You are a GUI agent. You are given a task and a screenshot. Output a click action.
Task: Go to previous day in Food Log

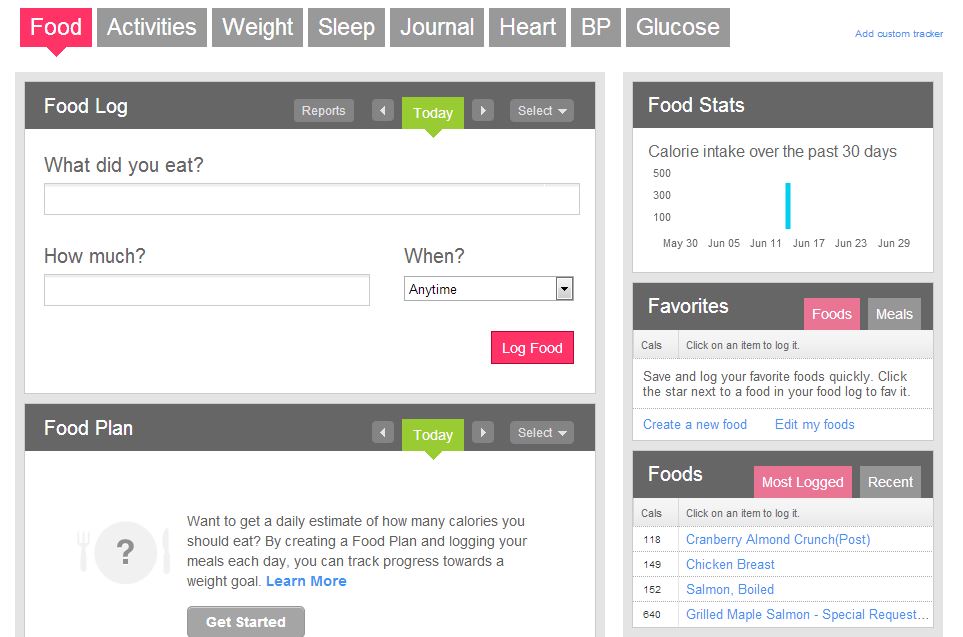(383, 111)
